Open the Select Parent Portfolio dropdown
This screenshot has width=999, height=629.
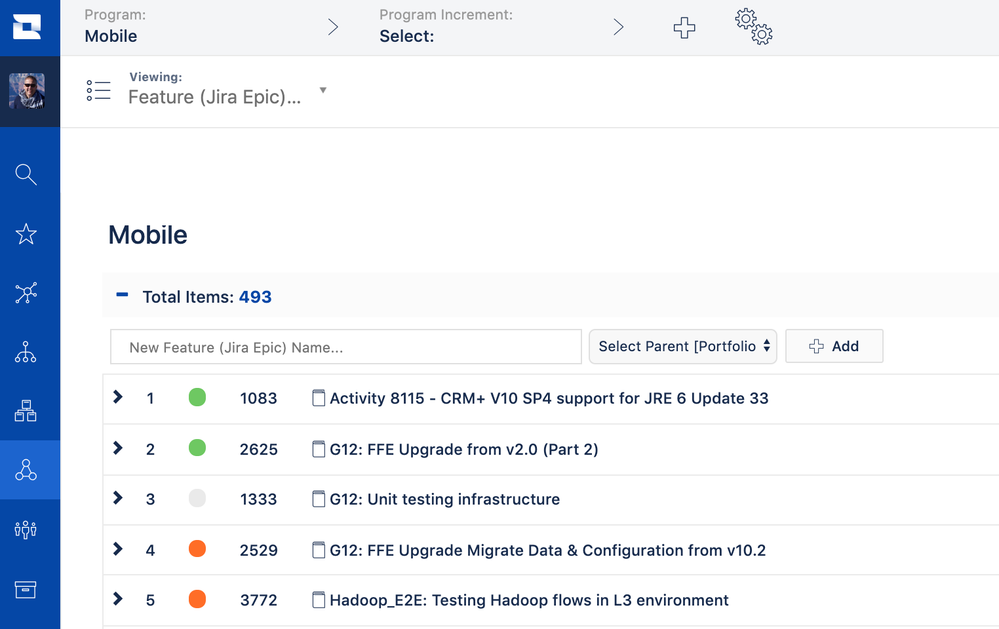pyautogui.click(x=683, y=346)
